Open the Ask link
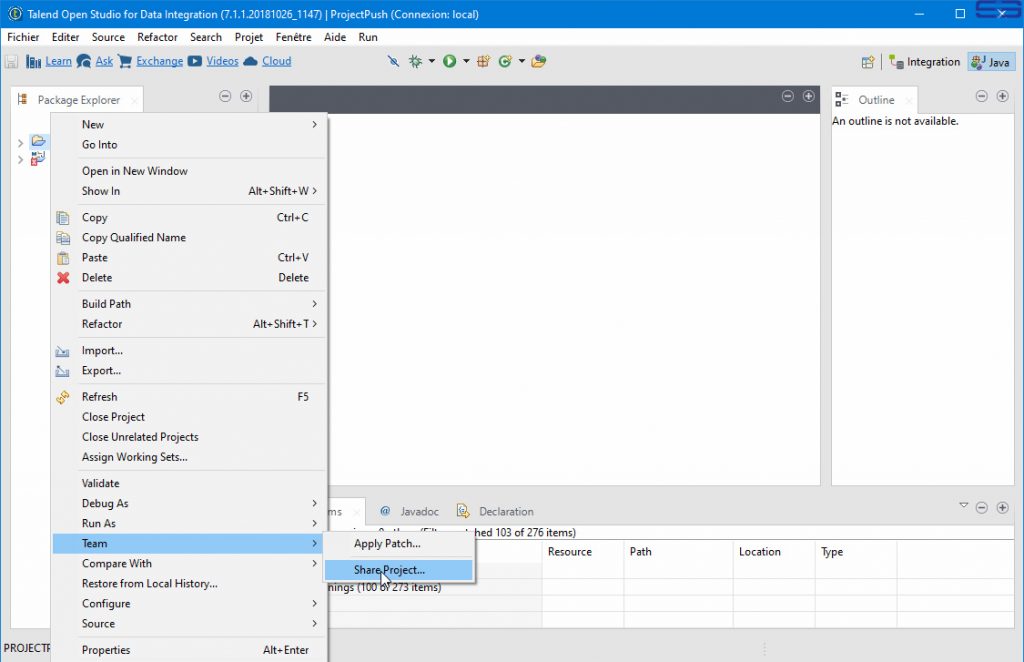The width and height of the screenshot is (1024, 662). pyautogui.click(x=104, y=61)
